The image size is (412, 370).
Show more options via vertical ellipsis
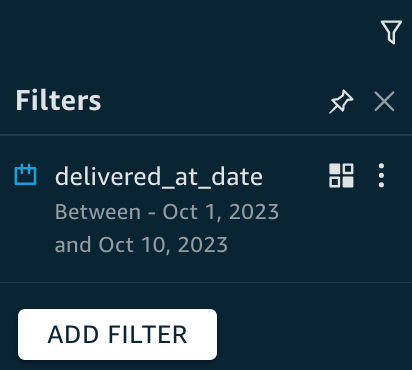click(x=382, y=175)
